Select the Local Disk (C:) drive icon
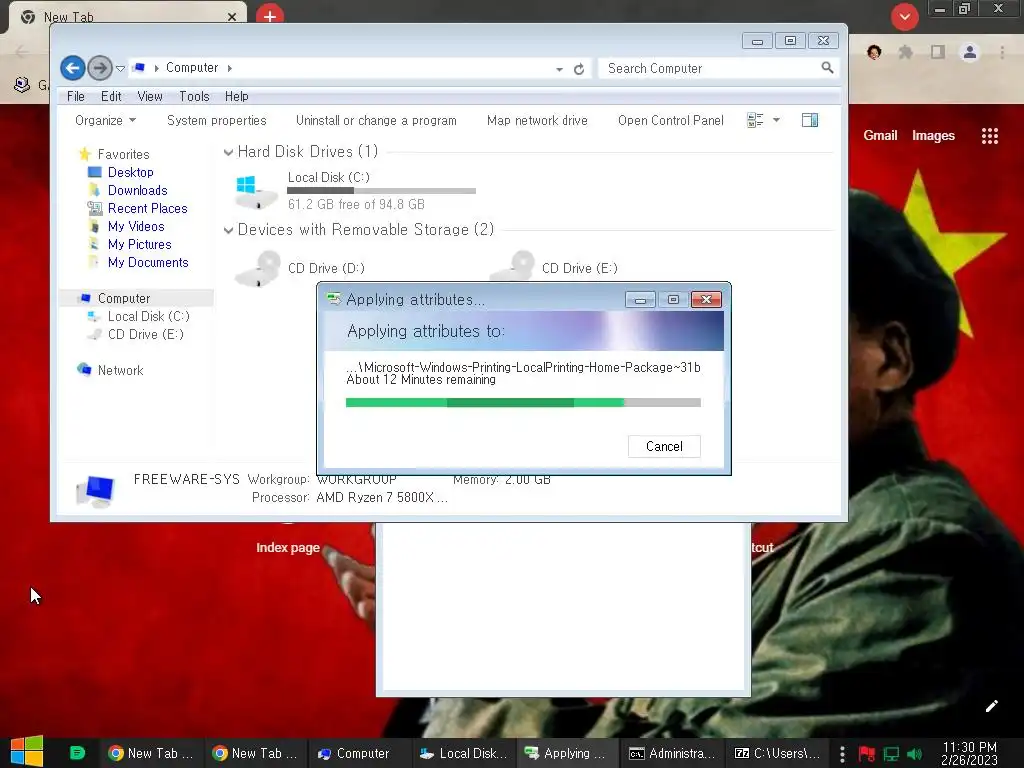The image size is (1024, 768). coord(255,191)
